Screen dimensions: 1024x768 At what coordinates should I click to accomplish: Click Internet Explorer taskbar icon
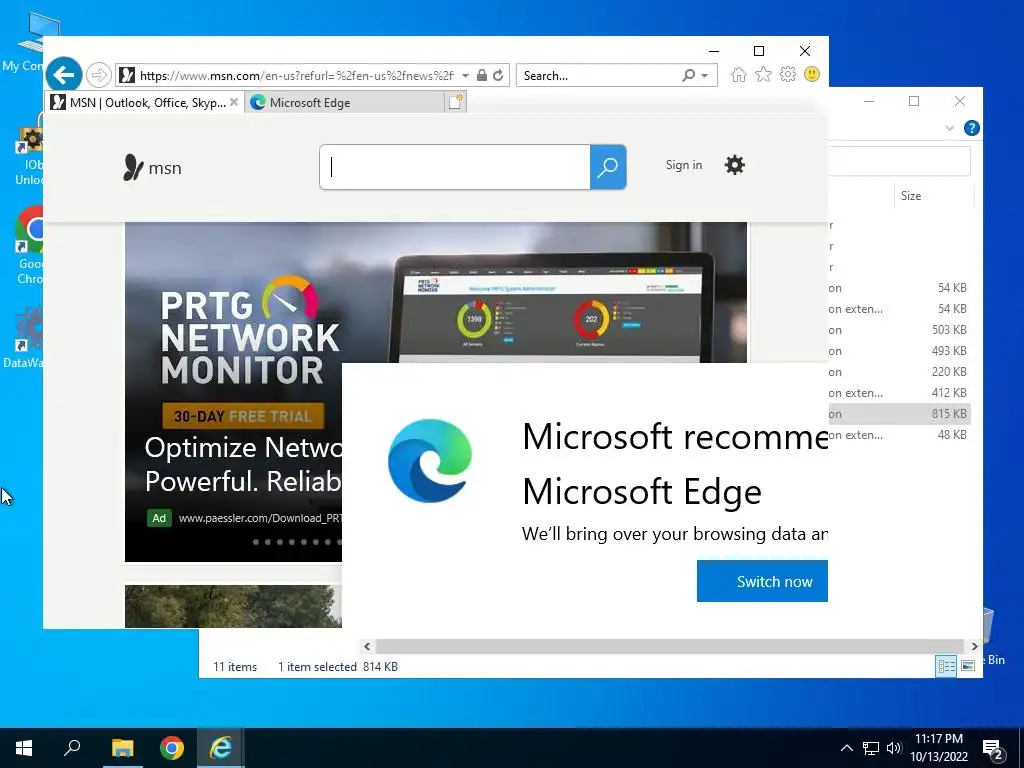221,748
